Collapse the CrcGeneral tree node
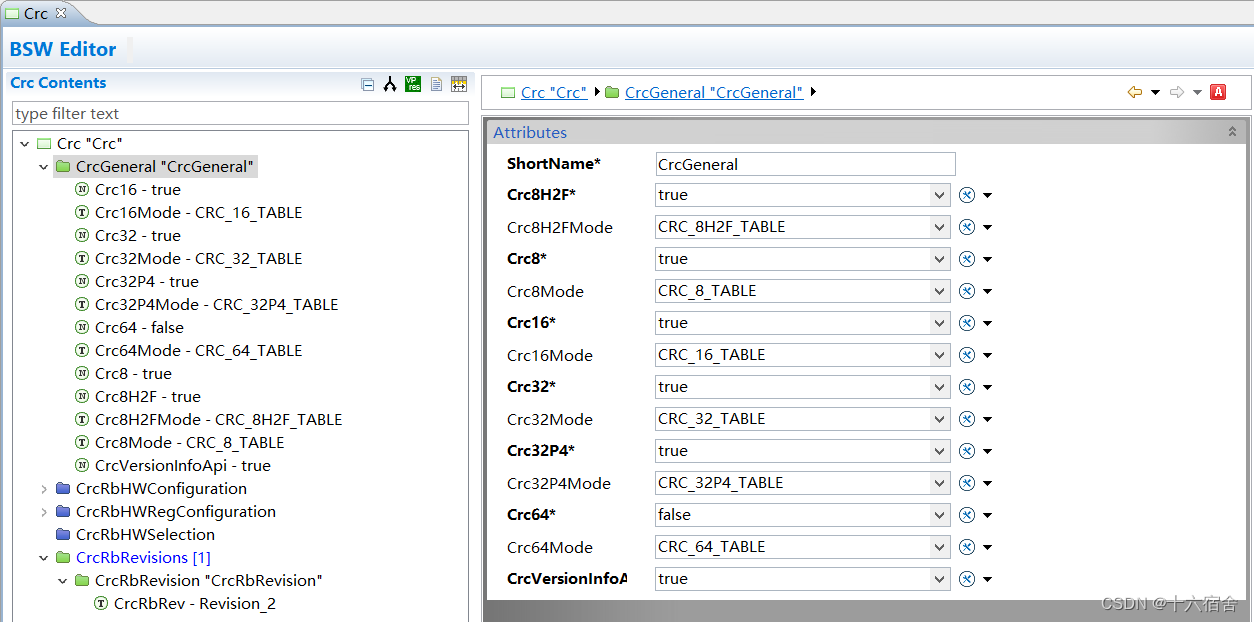This screenshot has height=622, width=1254. pos(44,167)
